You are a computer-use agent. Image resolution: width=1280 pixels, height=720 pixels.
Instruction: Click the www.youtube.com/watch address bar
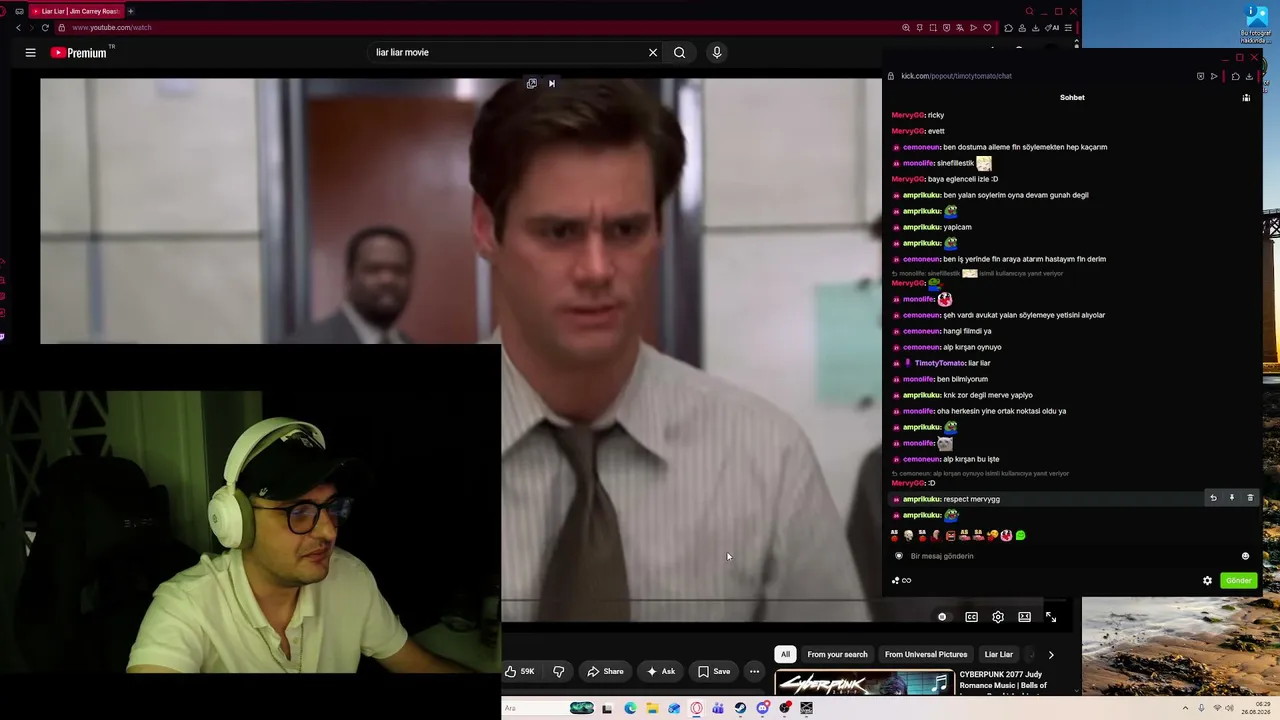111,28
